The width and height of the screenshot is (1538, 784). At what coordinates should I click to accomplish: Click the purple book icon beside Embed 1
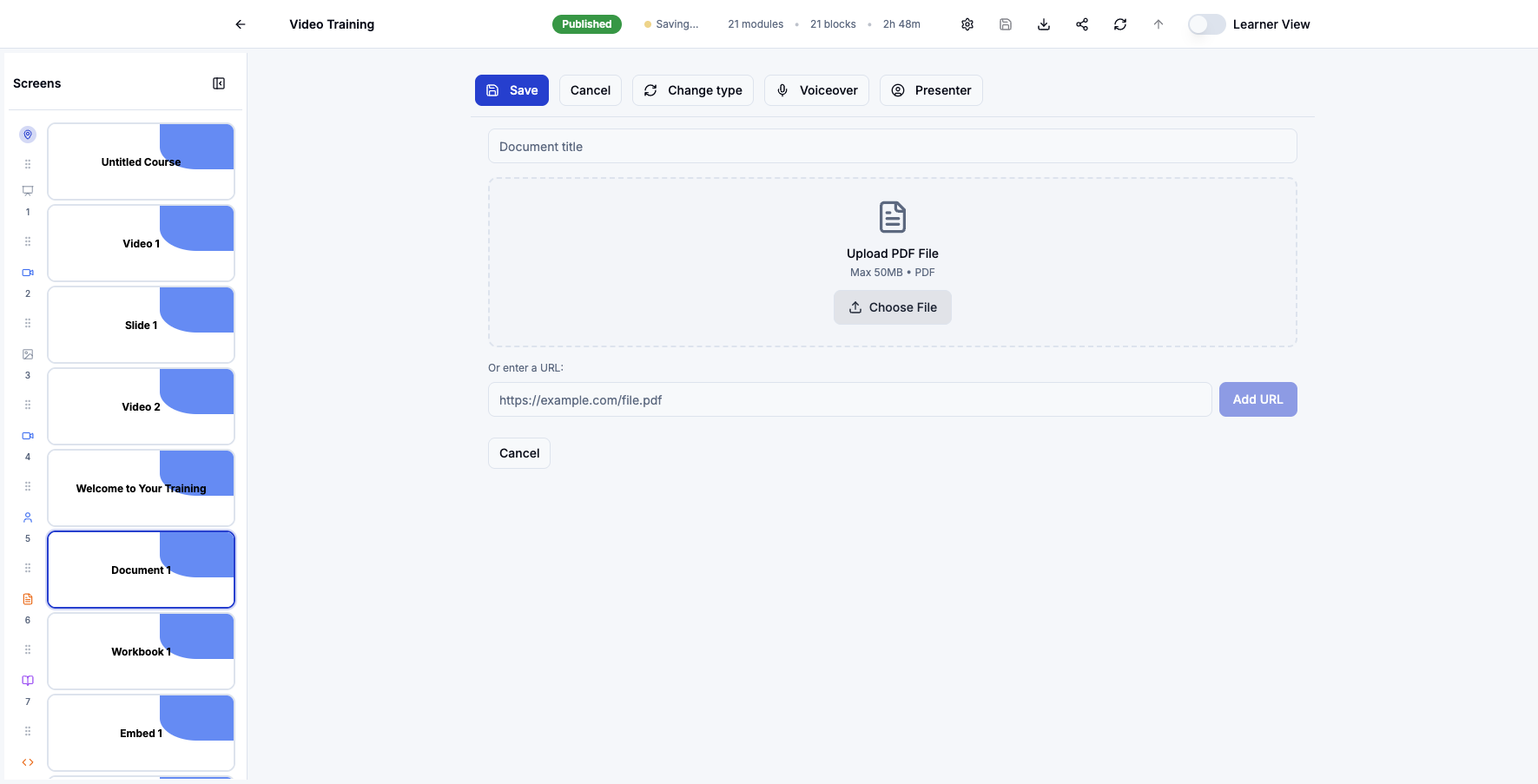(x=28, y=681)
